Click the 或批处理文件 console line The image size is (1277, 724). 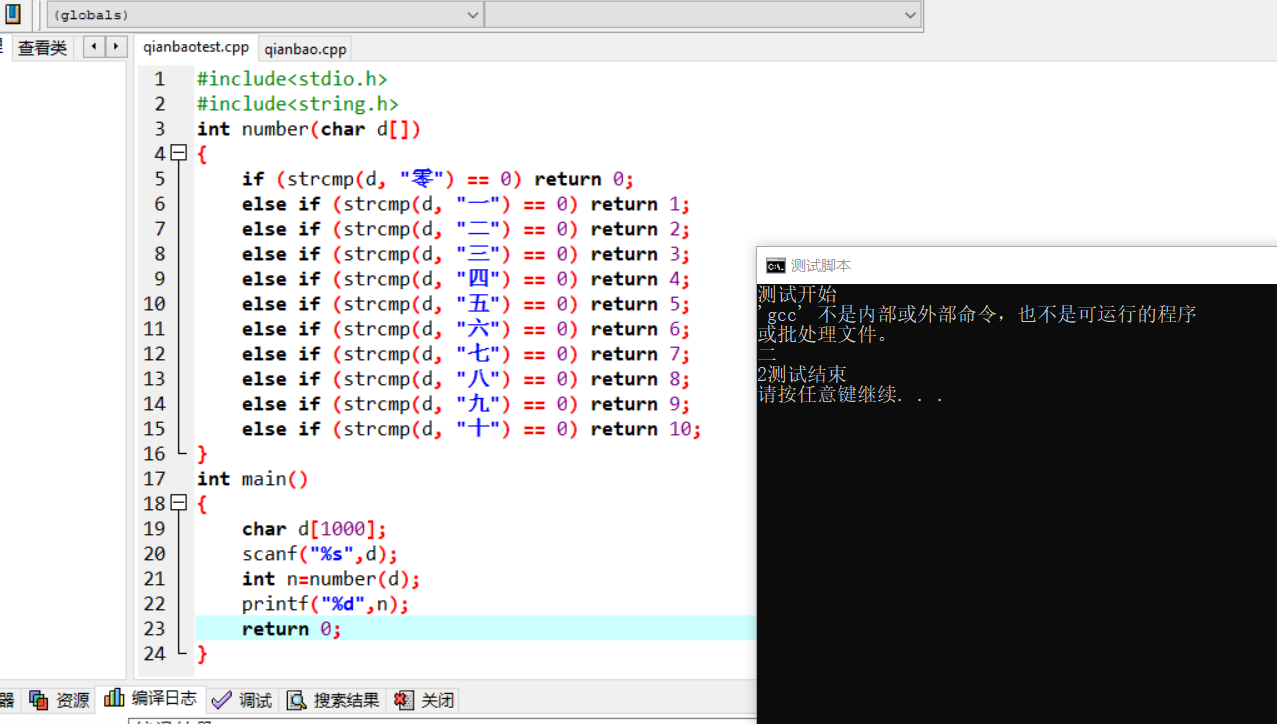[x=824, y=334]
